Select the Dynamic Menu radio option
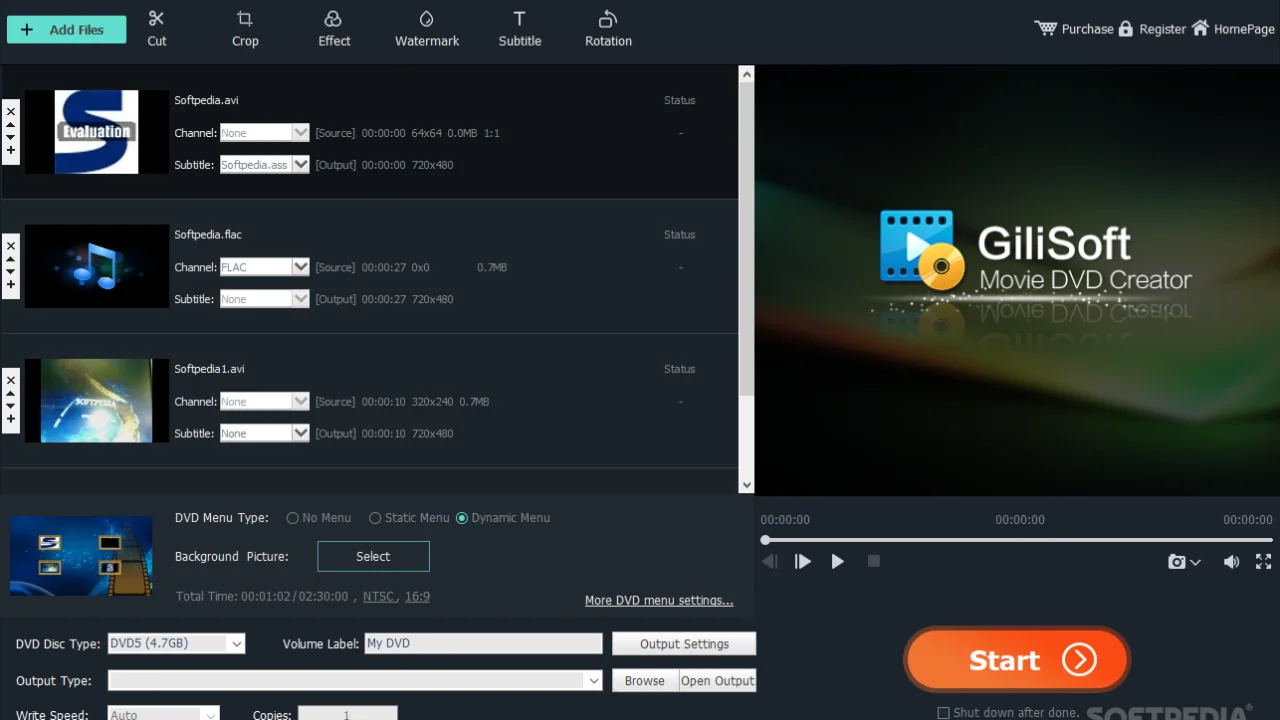Screen dimensions: 1280x720 click(462, 518)
